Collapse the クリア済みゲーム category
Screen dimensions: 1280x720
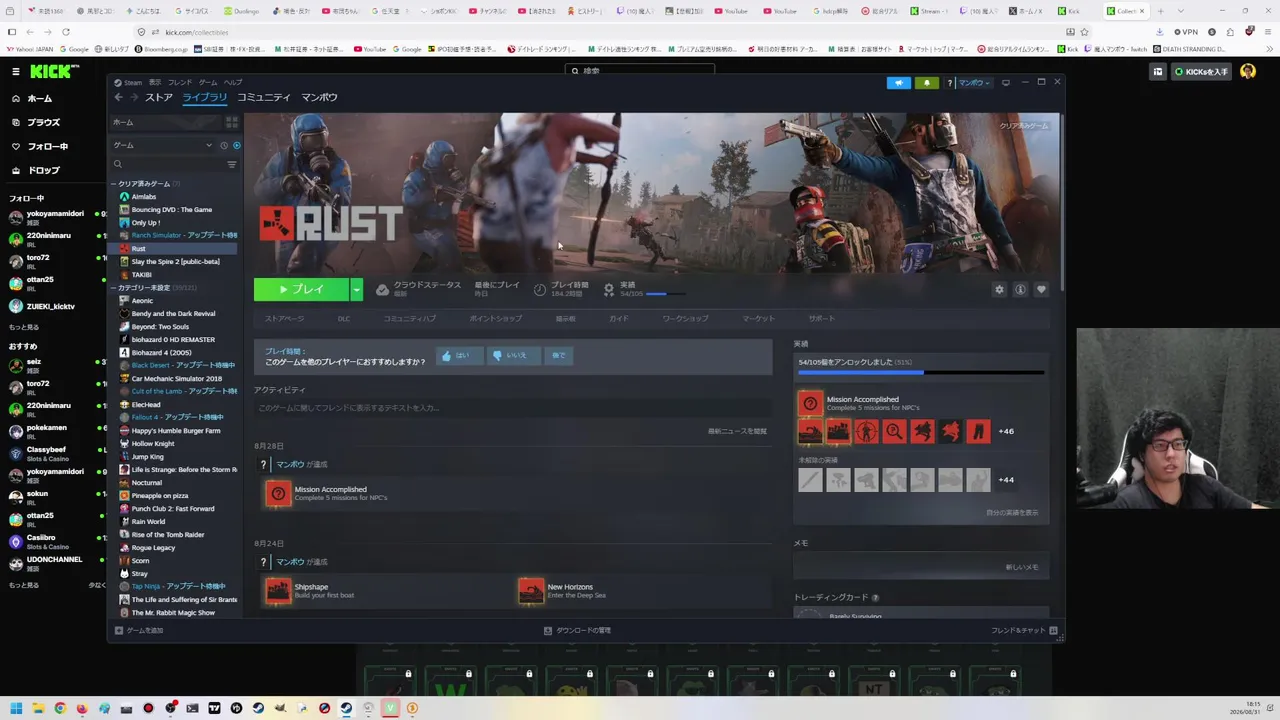click(148, 184)
